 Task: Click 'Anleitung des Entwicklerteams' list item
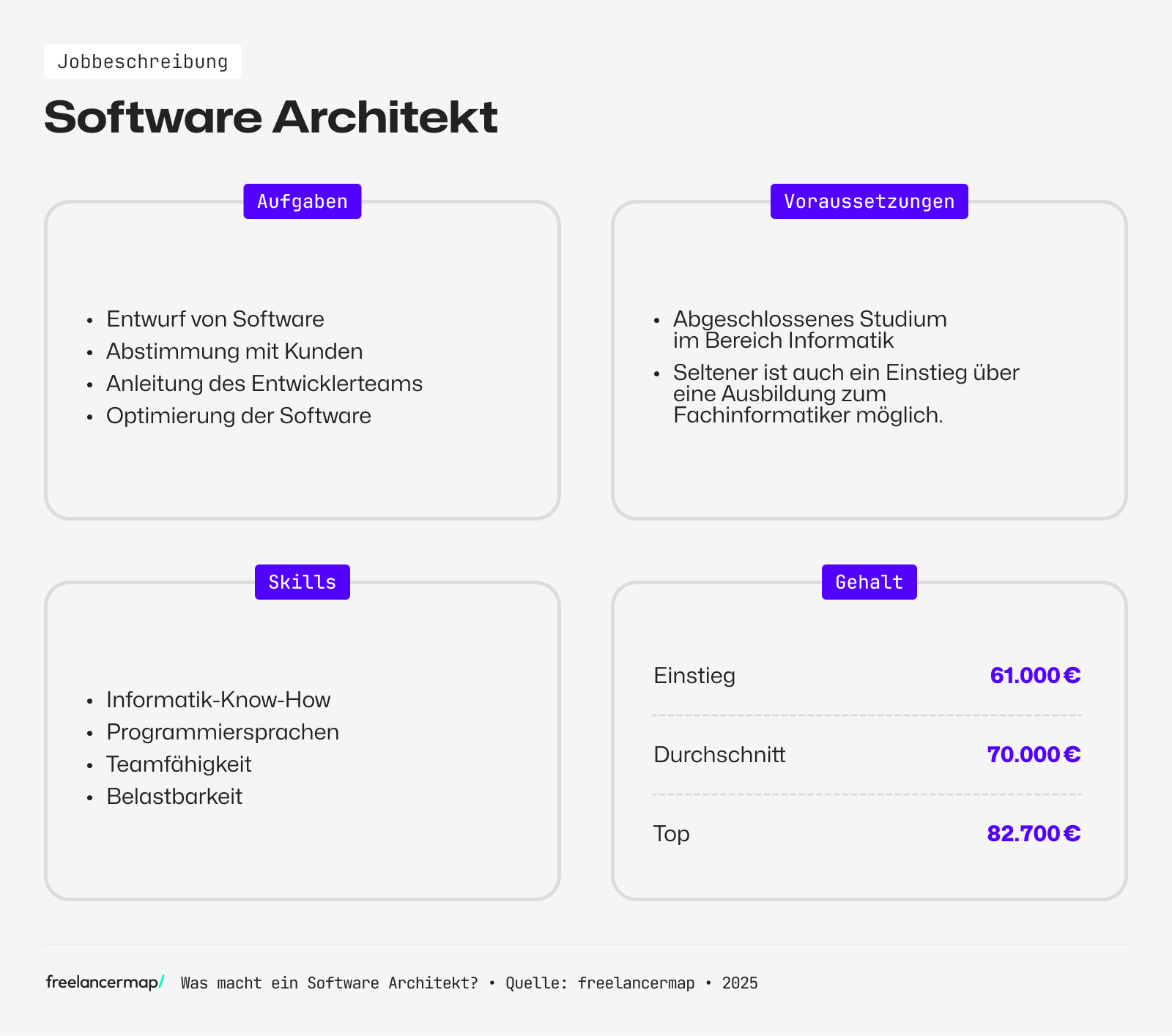(x=264, y=384)
